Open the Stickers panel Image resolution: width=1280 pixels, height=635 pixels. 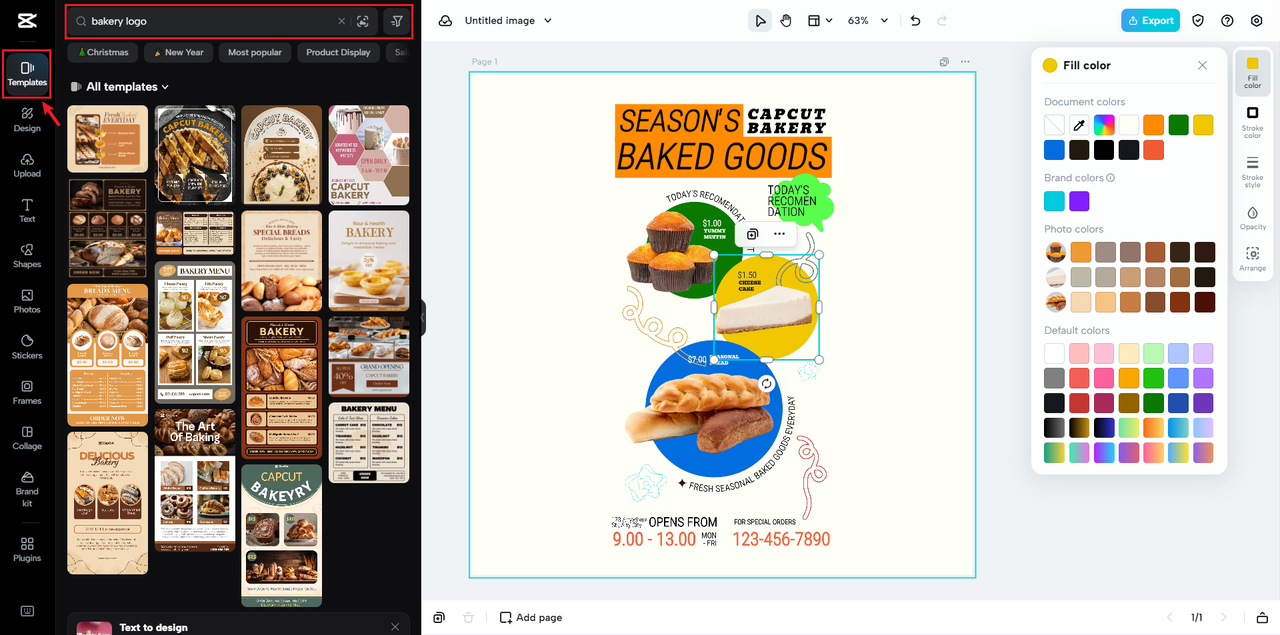point(27,347)
